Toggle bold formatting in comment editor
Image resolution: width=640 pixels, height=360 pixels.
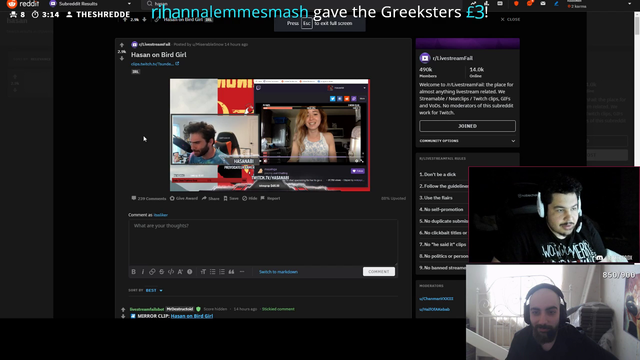133,272
